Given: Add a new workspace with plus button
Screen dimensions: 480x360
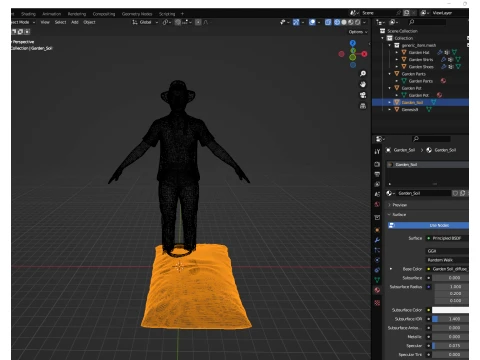Looking at the screenshot, I should pos(182,14).
